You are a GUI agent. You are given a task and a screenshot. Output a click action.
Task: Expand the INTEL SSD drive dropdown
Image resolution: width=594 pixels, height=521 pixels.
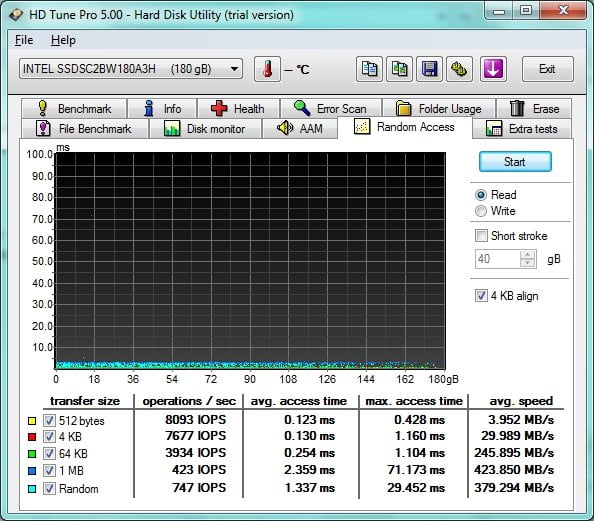tap(234, 69)
